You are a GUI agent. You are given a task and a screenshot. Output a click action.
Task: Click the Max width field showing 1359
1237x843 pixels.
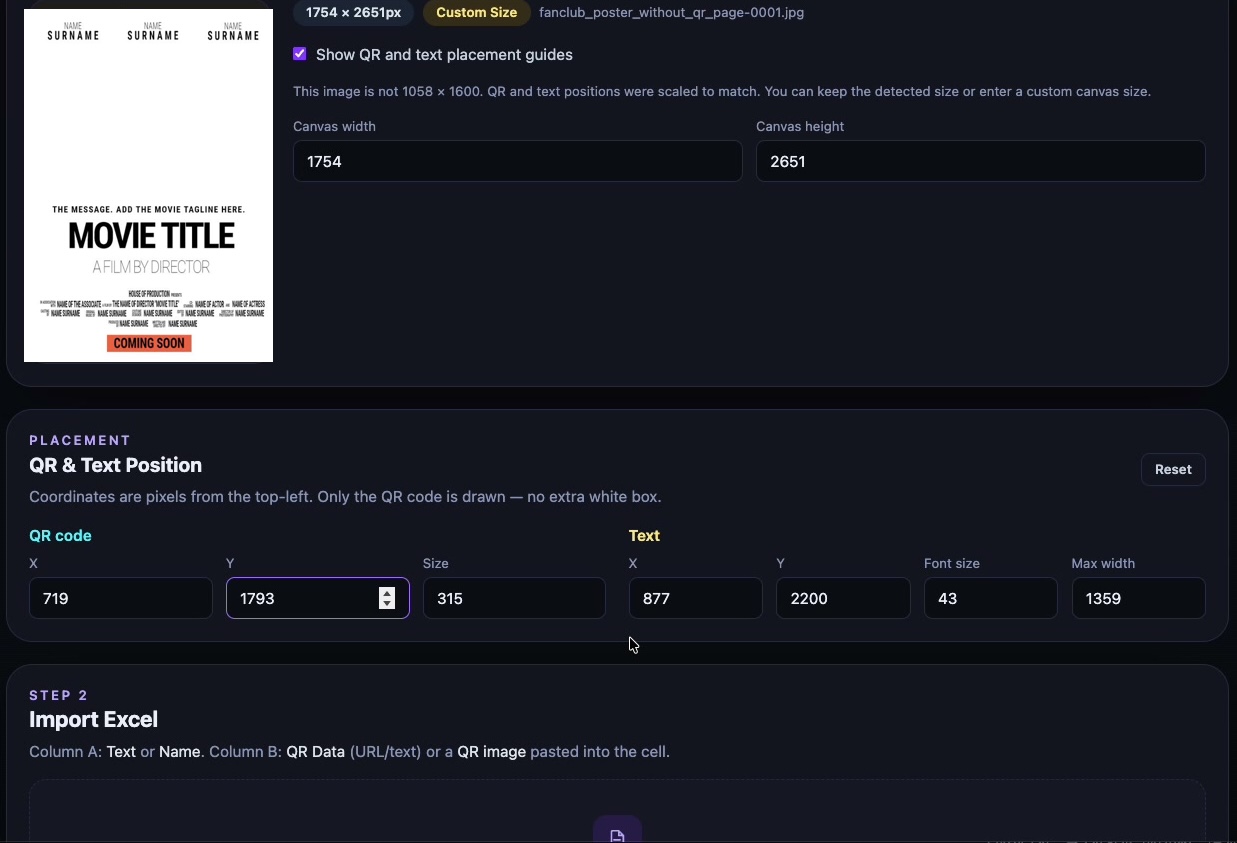[x=1138, y=598]
